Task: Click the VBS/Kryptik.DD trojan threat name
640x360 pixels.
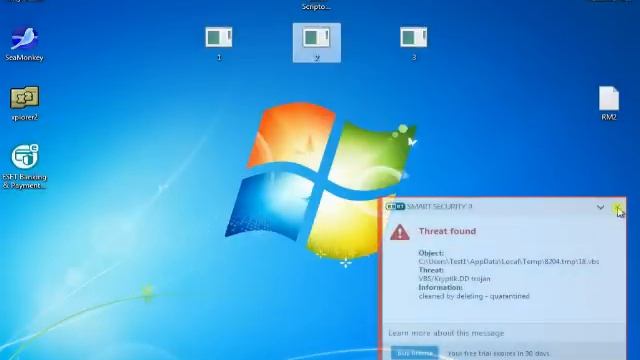Action: pyautogui.click(x=454, y=279)
